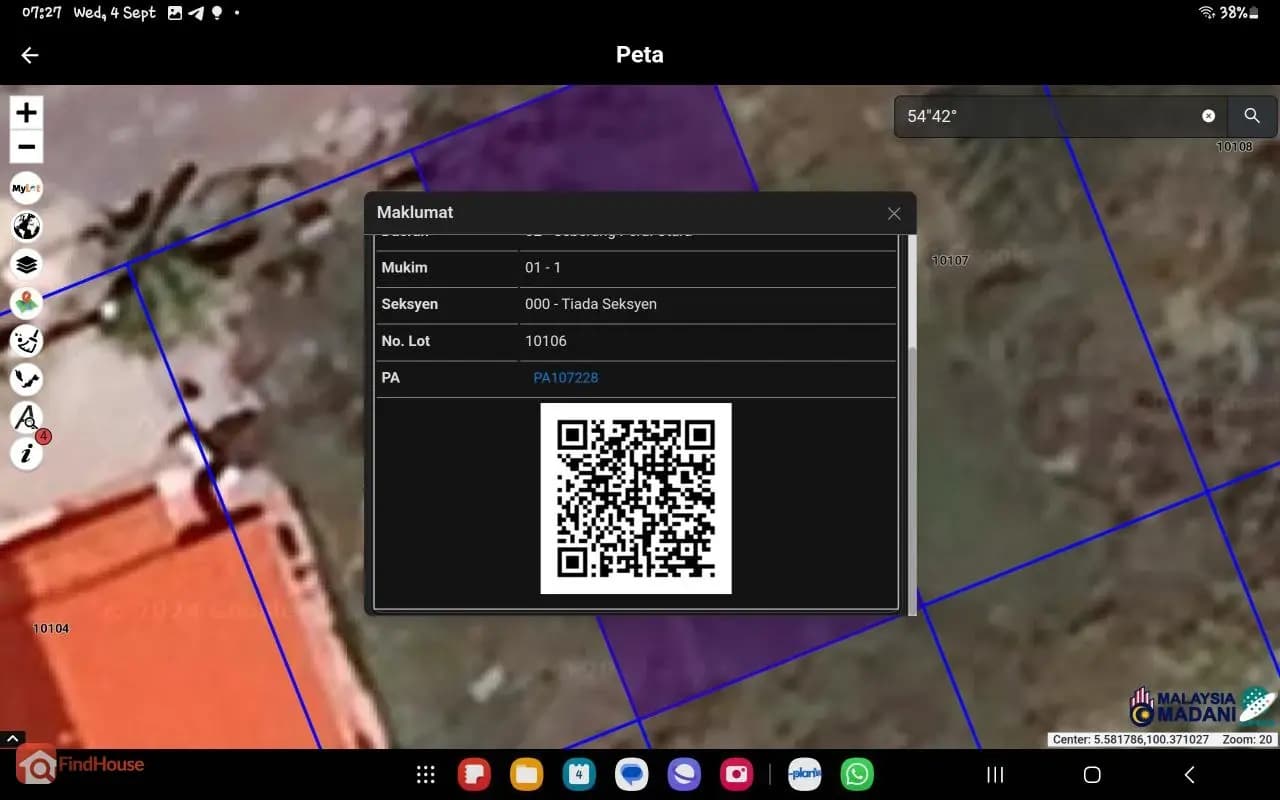Open the MyLot tool

pyautogui.click(x=26, y=188)
